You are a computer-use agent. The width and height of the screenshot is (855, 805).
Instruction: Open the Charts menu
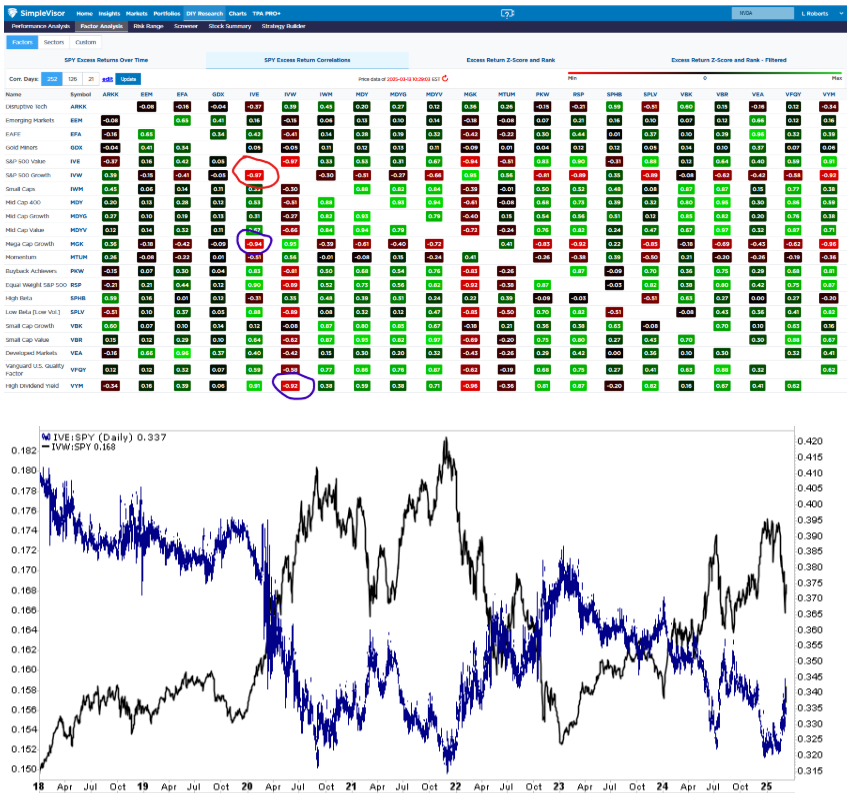pyautogui.click(x=238, y=14)
